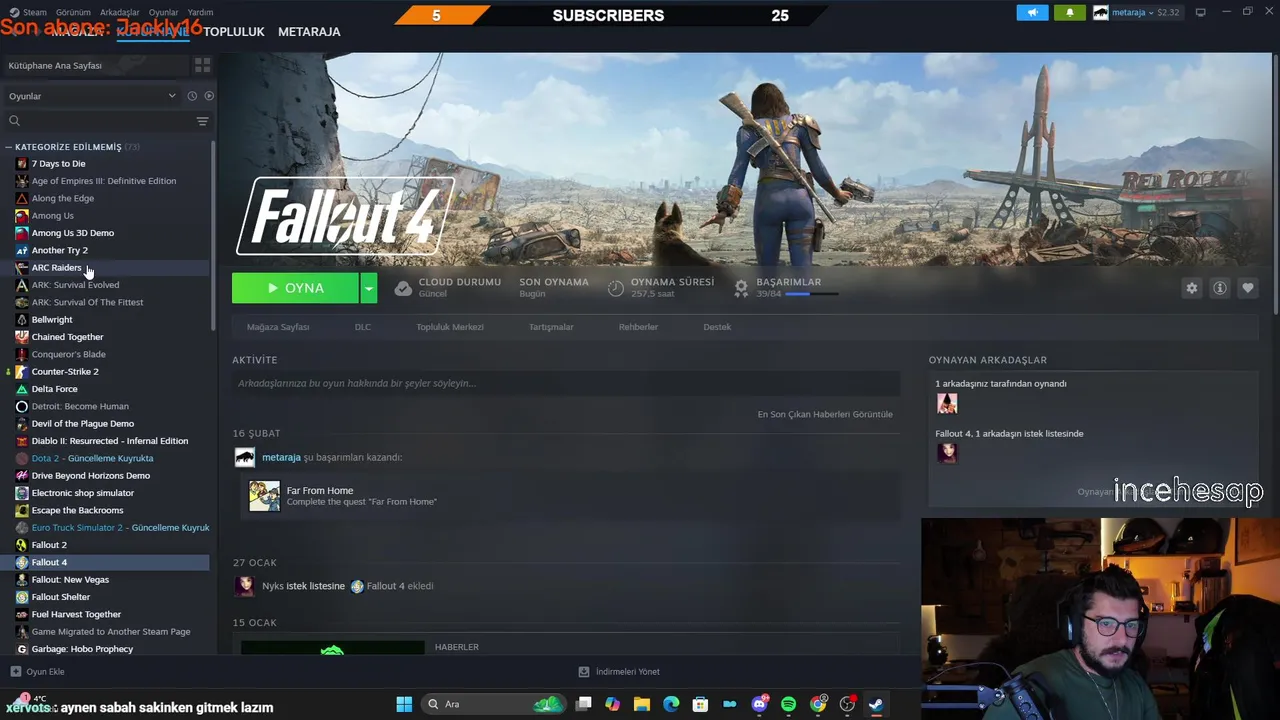
Task: Enter Big Picture mode via monitor icon
Action: coord(1200,12)
